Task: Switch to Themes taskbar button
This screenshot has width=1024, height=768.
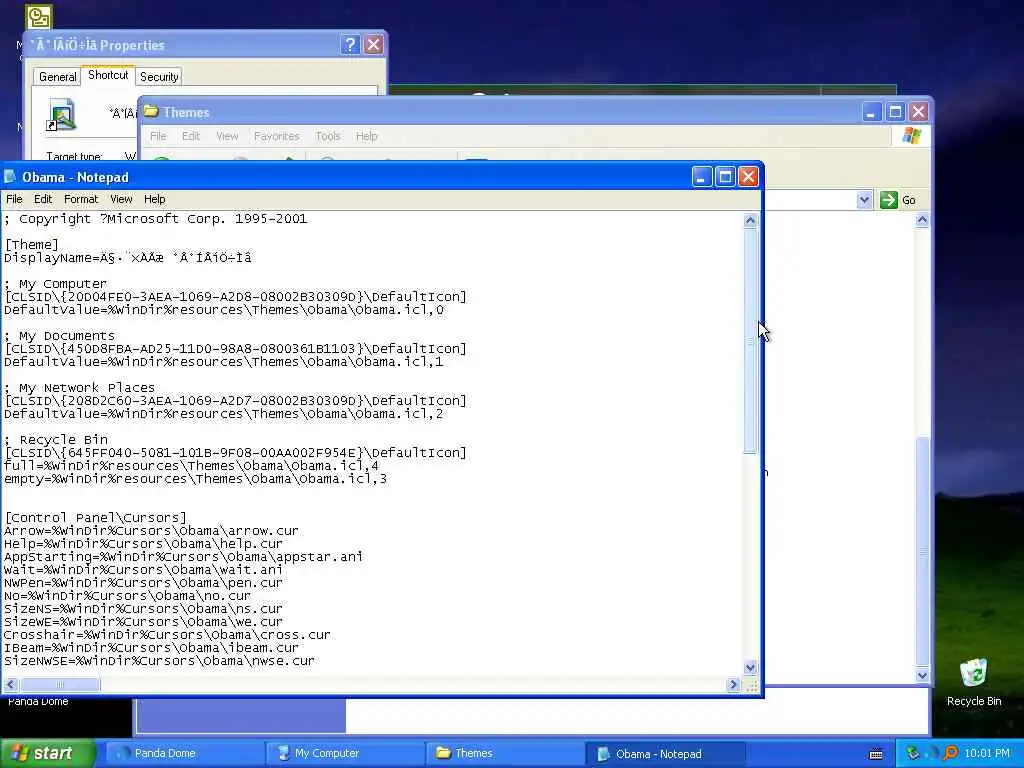Action: [x=505, y=754]
